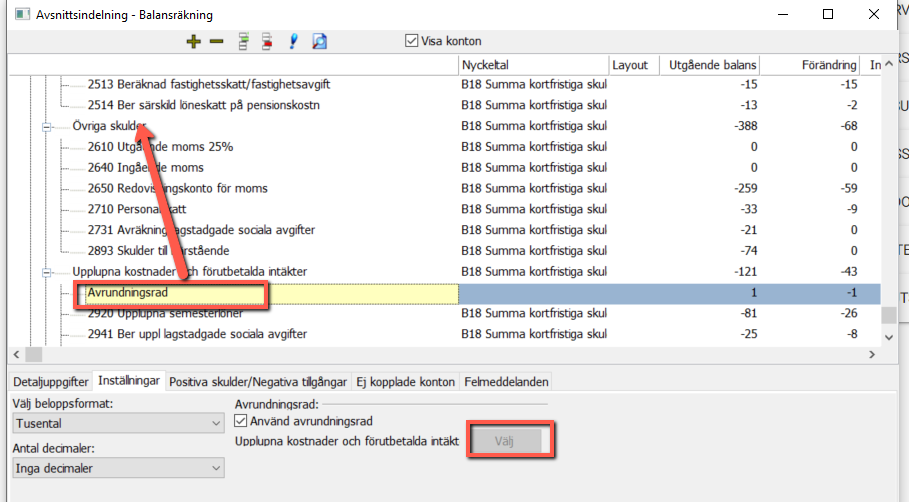The height and width of the screenshot is (502, 909).
Task: Click the horizontal scrollbar left arrow
Action: coord(16,354)
